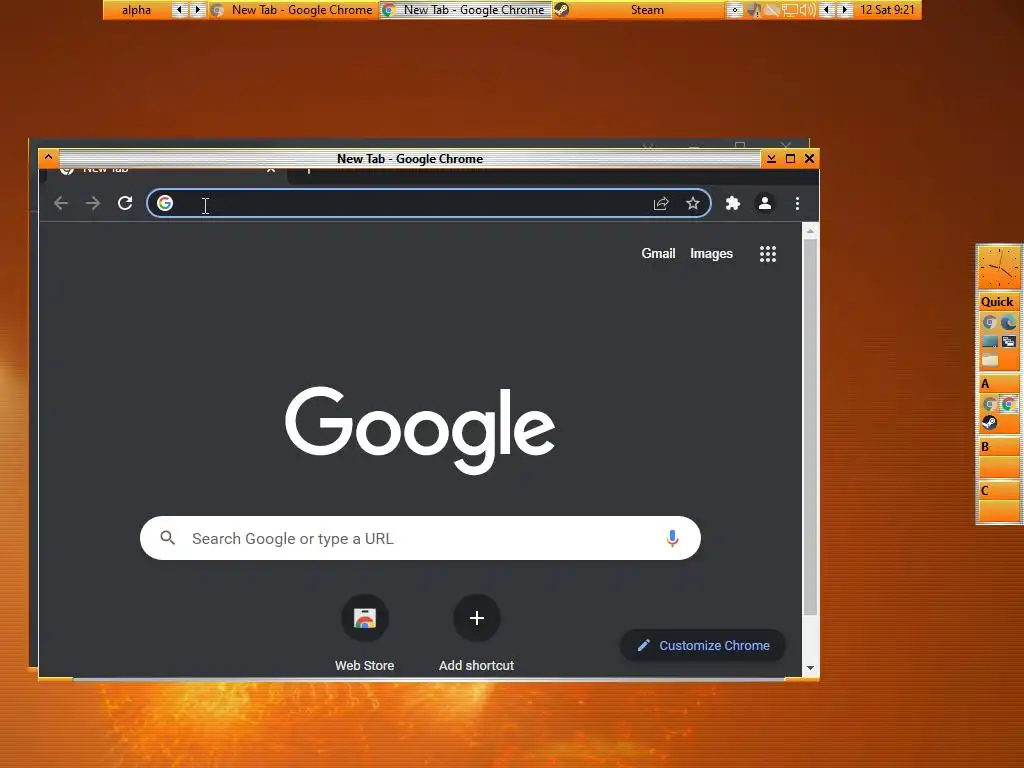Click the Add shortcut label
This screenshot has height=768, width=1024.
pyautogui.click(x=477, y=665)
